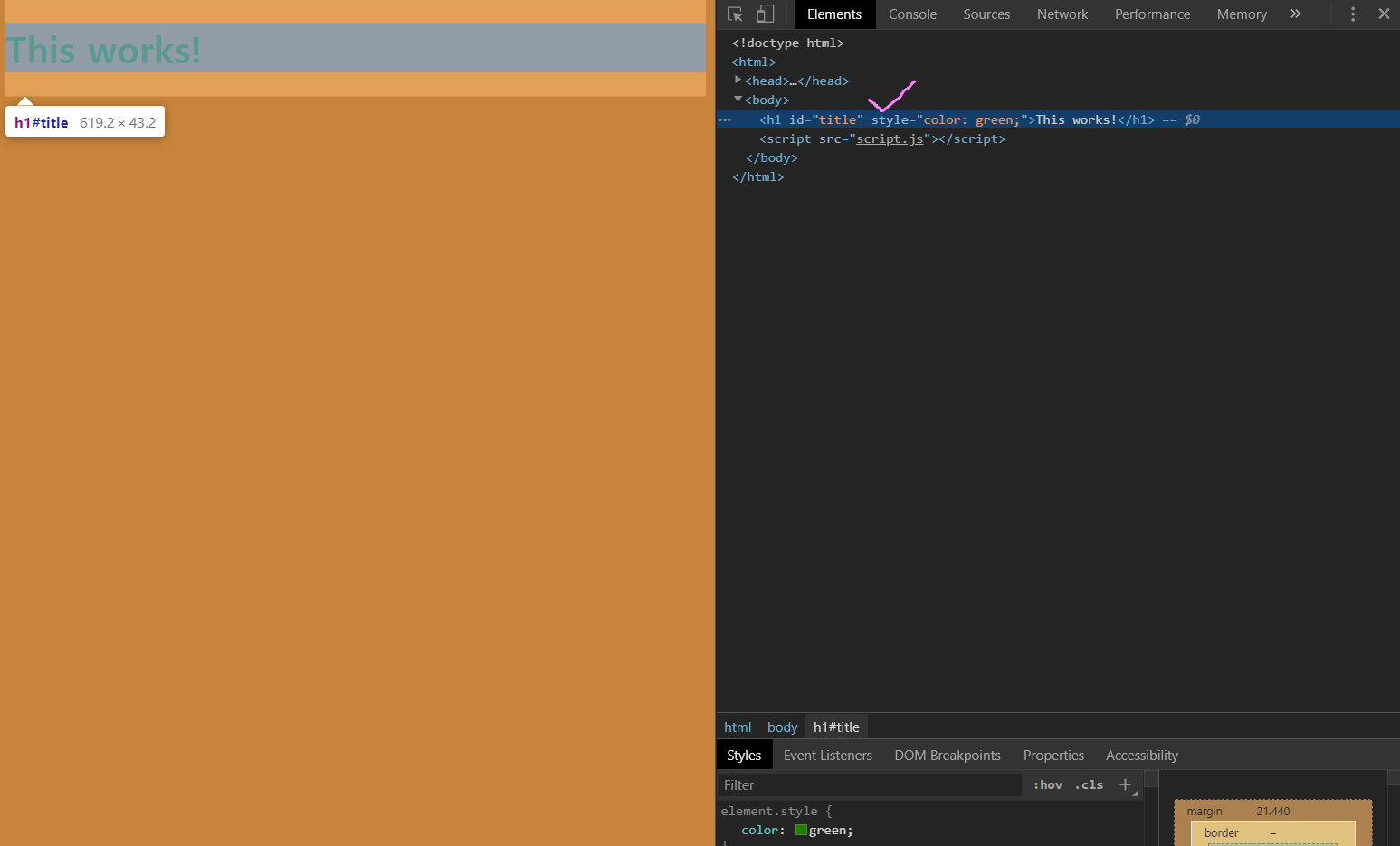Select the closing html tag line
Viewport: 1400px width, 846px height.
pos(757,176)
